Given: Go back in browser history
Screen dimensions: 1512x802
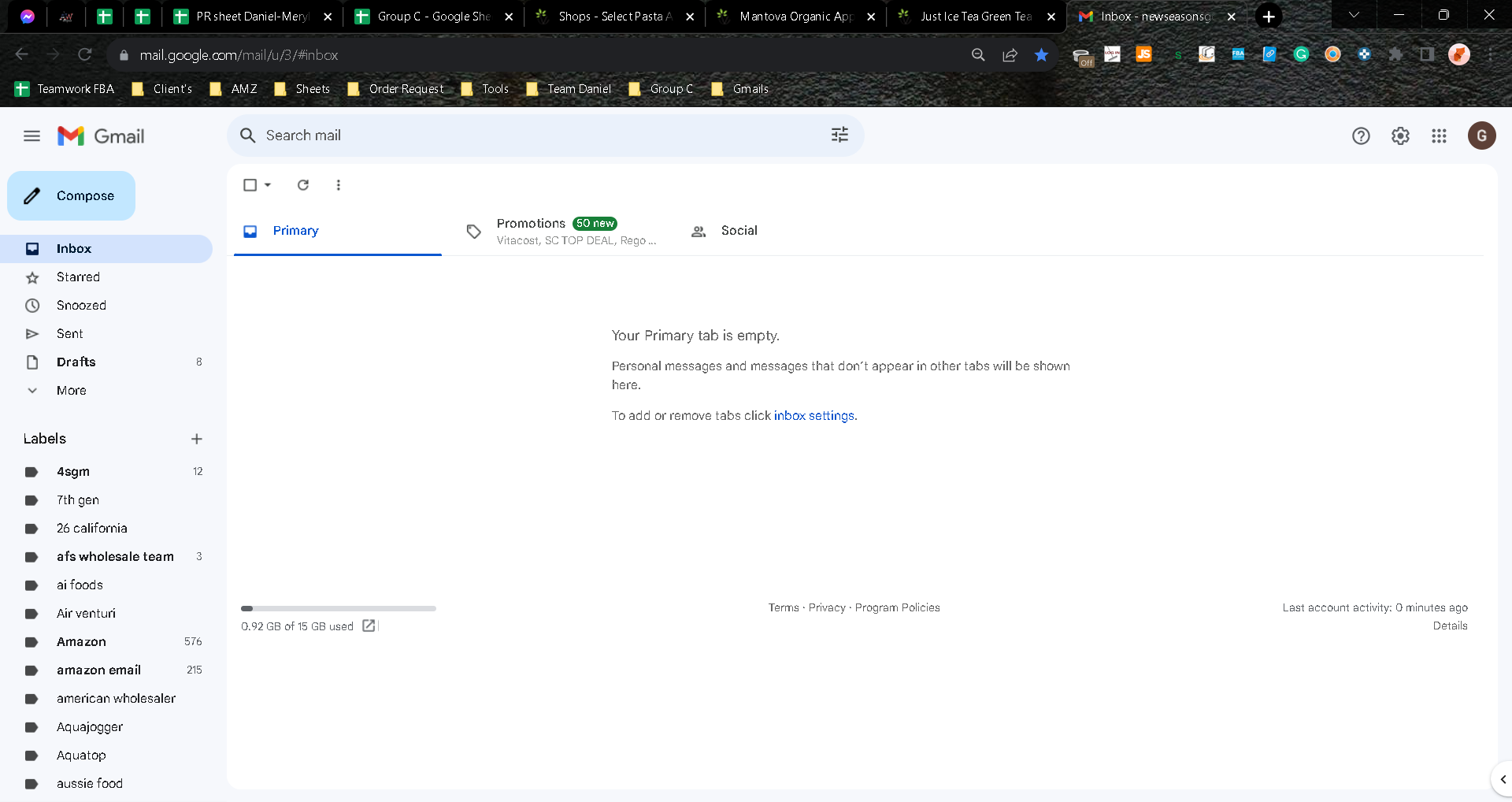Looking at the screenshot, I should (22, 54).
